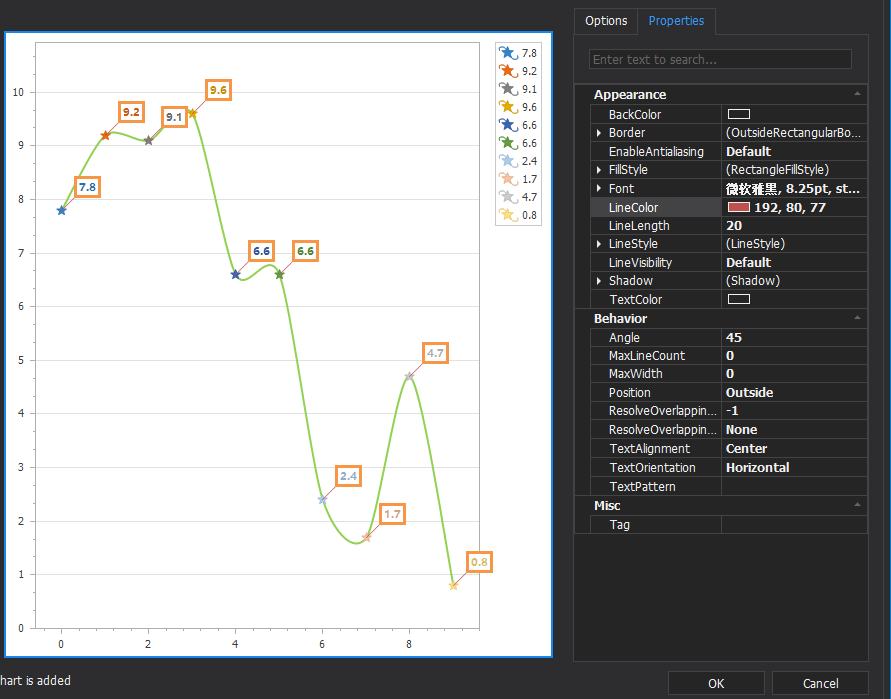
Task: Click the yellow star legend marker for 9.6
Action: tap(508, 106)
